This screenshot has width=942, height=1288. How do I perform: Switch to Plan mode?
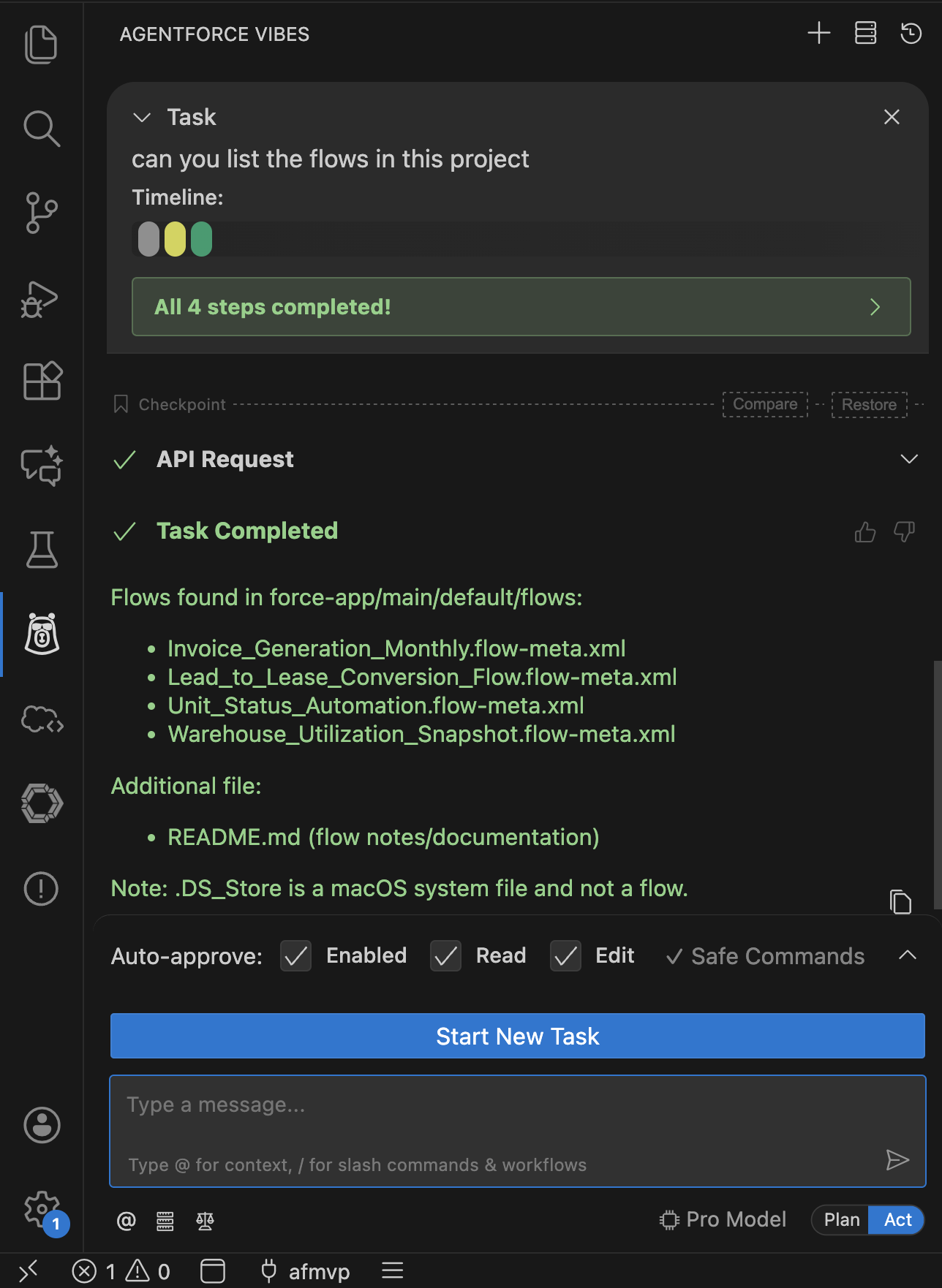point(841,1220)
